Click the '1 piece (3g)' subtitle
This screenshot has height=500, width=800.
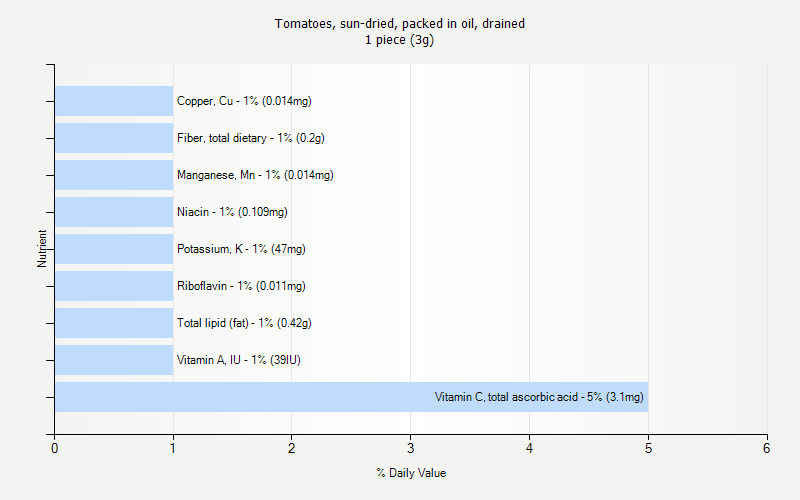(x=399, y=41)
